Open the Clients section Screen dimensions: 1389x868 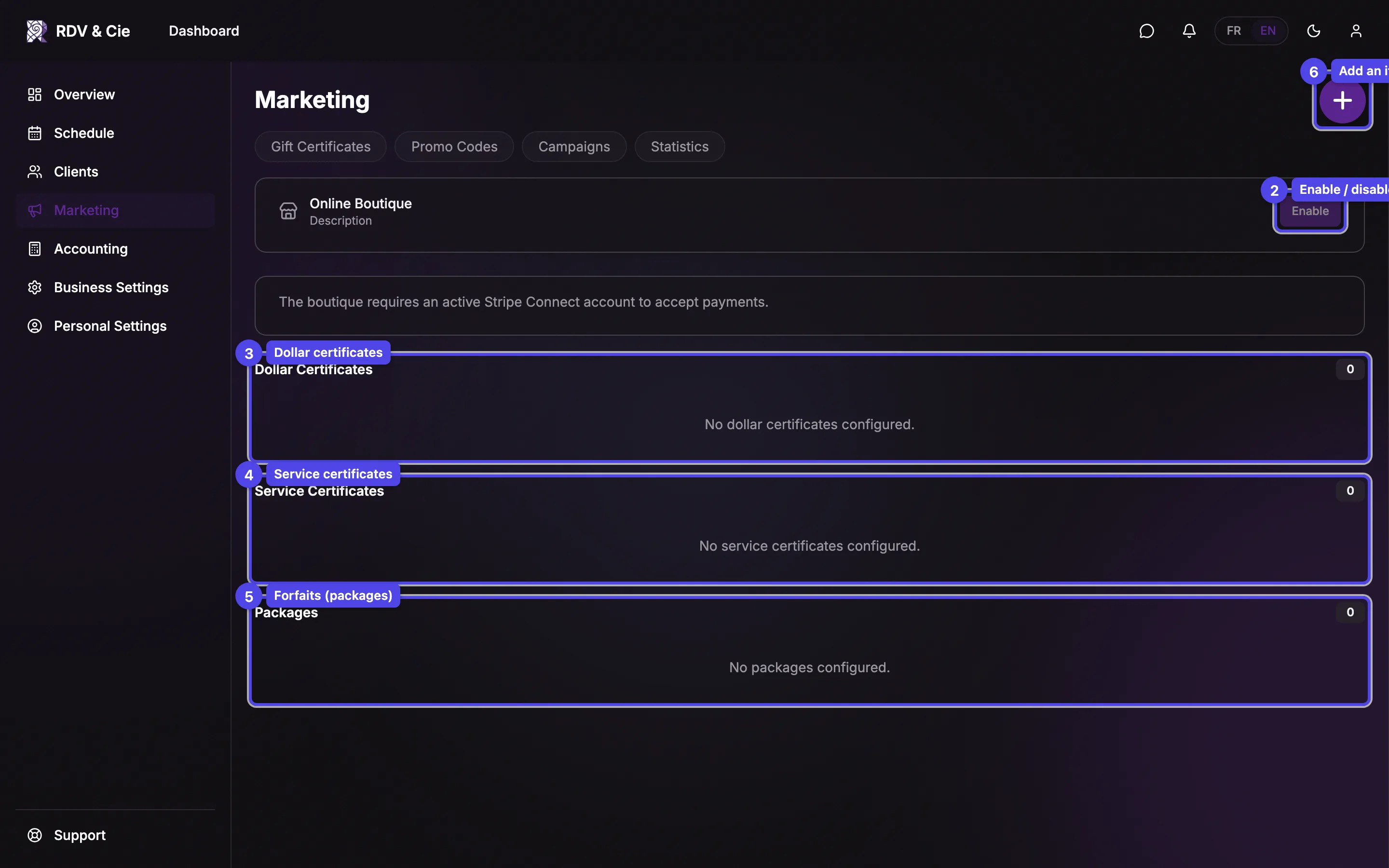[x=115, y=172]
